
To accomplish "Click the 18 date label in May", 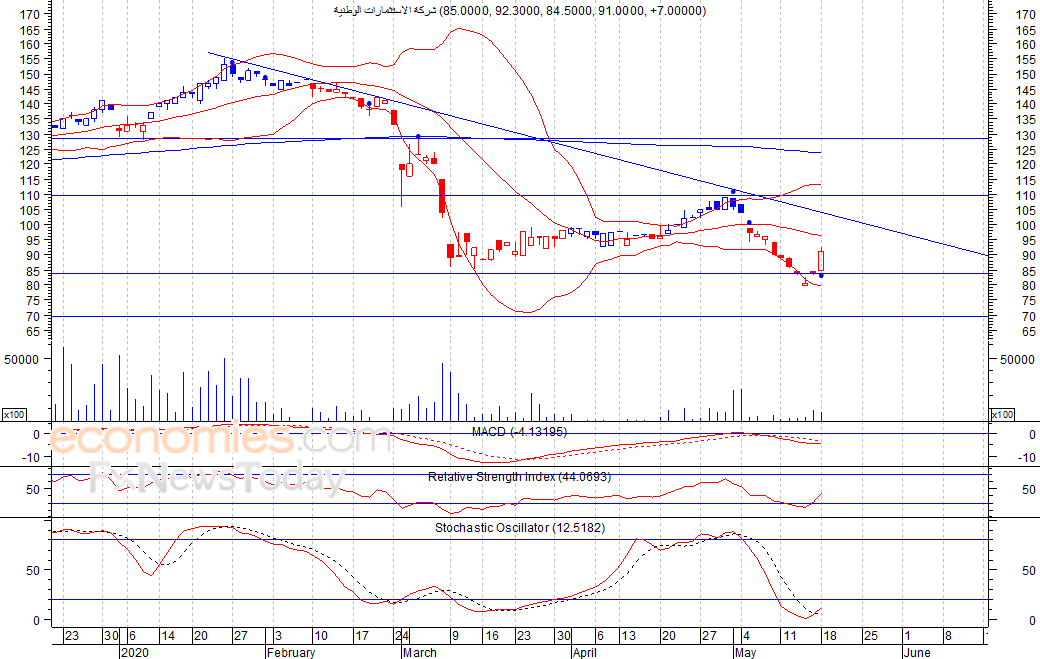I will click(830, 636).
